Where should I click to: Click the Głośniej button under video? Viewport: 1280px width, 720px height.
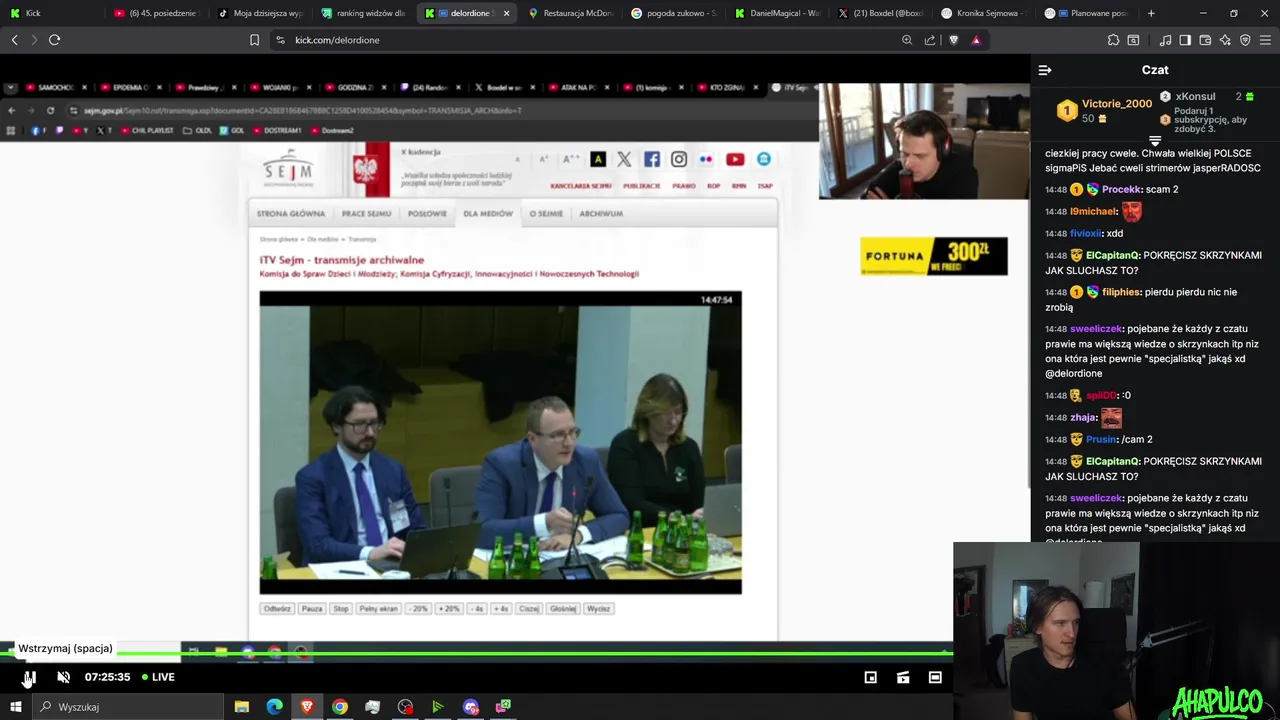(x=563, y=608)
